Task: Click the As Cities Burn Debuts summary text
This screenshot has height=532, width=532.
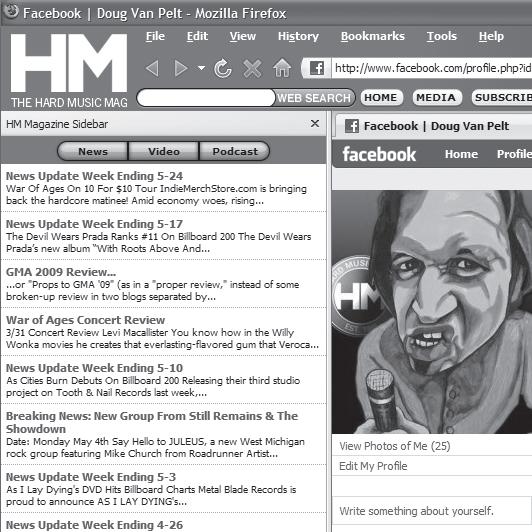Action: 153,386
